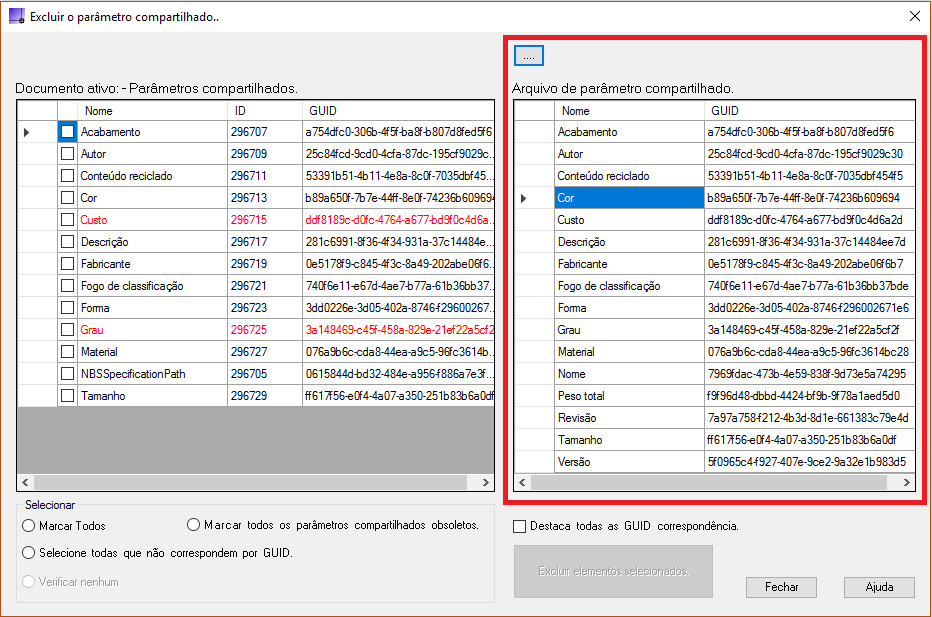Check the Autor row checkbox
The width and height of the screenshot is (932, 617).
[x=67, y=153]
